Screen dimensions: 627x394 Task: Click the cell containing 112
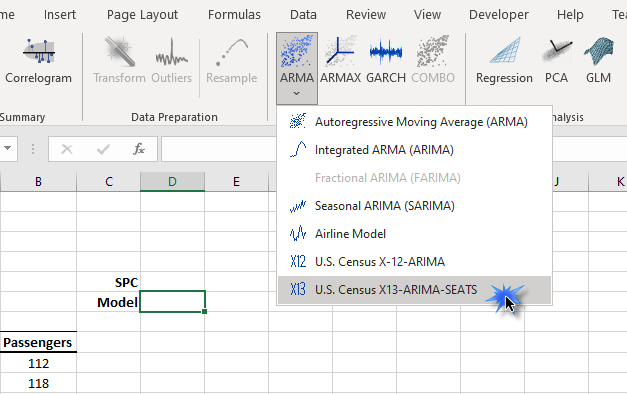(38, 363)
